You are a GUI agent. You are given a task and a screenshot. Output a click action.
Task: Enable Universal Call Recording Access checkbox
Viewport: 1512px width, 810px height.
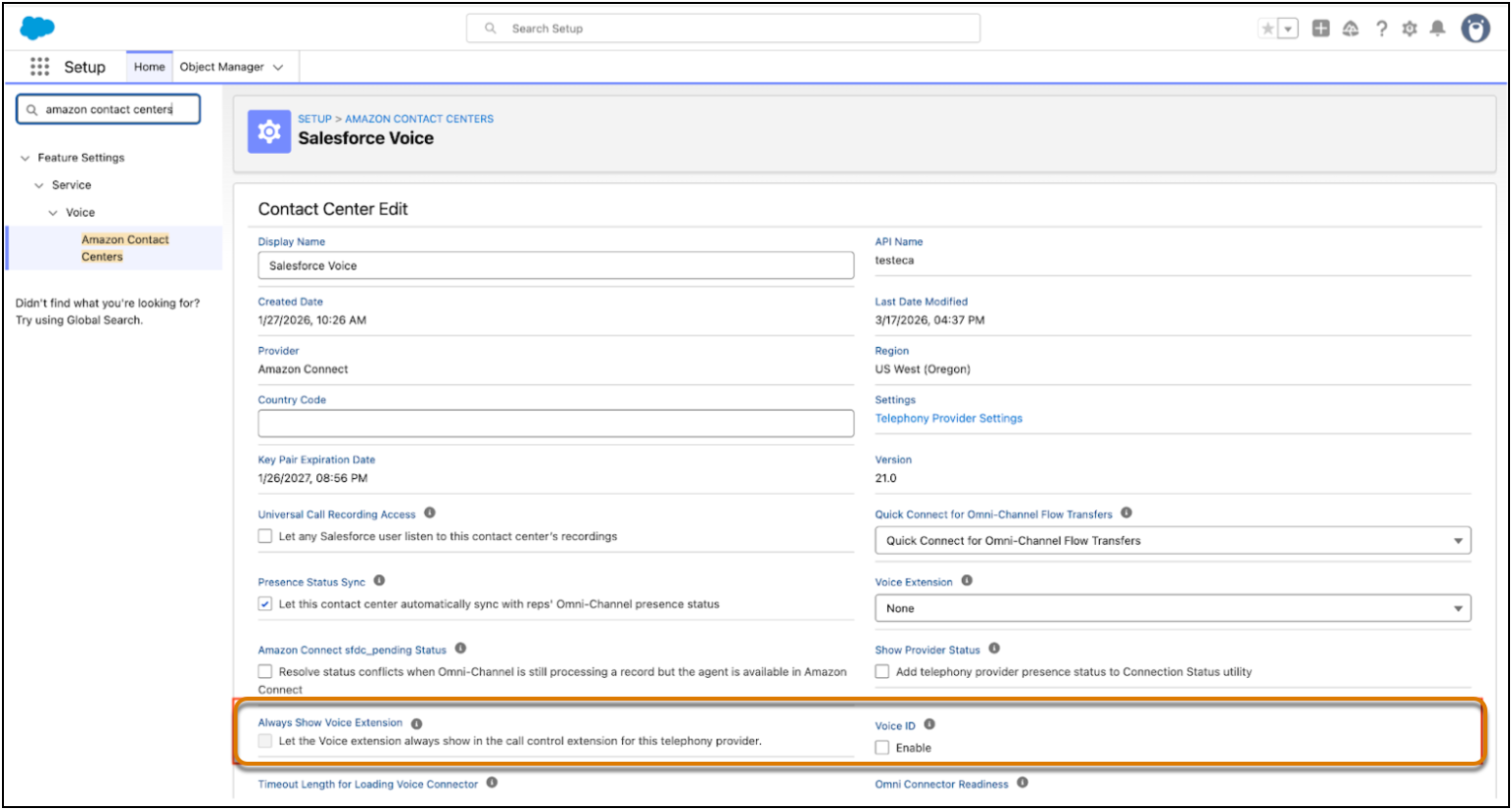coord(265,536)
